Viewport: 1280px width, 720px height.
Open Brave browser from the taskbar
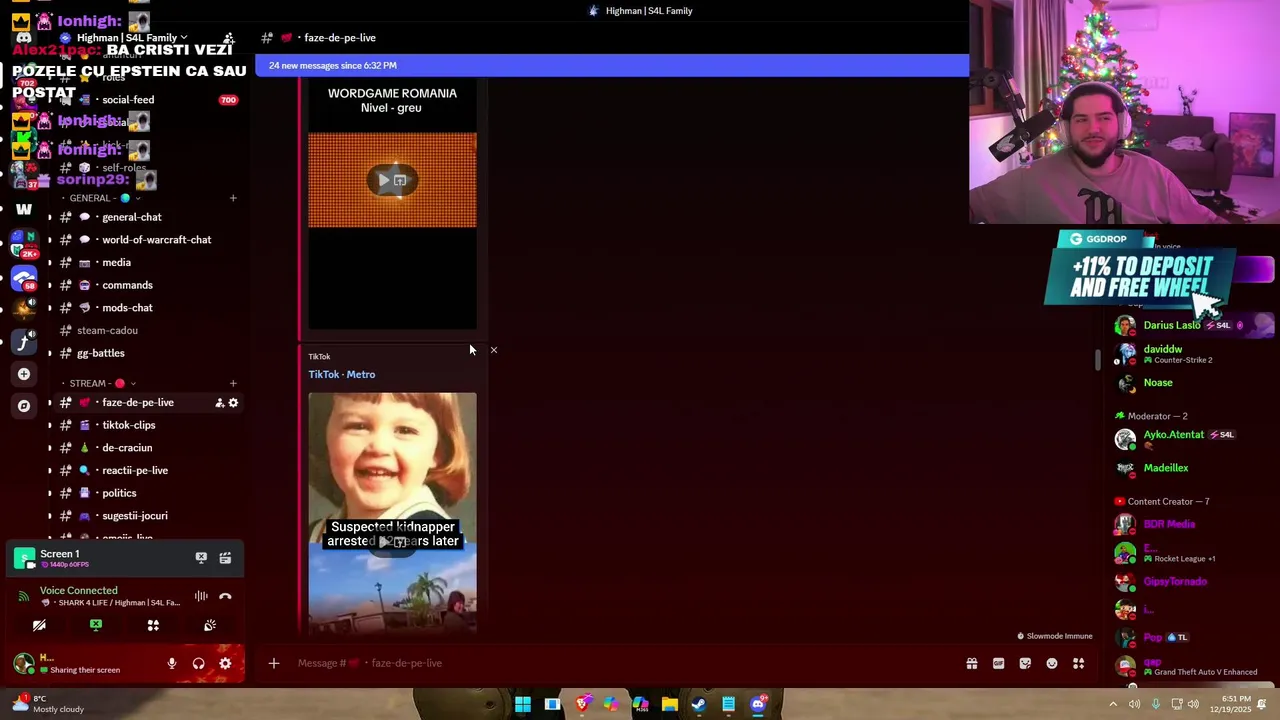click(582, 704)
